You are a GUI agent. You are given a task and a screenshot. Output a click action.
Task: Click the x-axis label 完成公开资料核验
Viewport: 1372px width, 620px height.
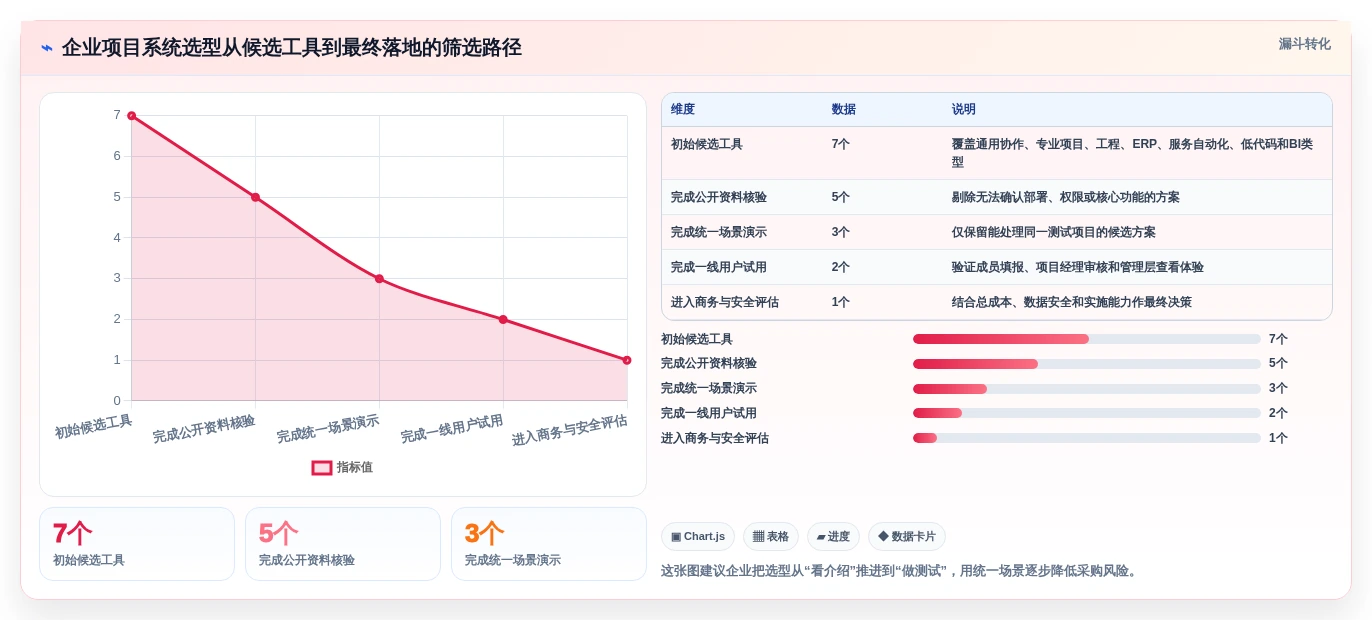coord(204,429)
